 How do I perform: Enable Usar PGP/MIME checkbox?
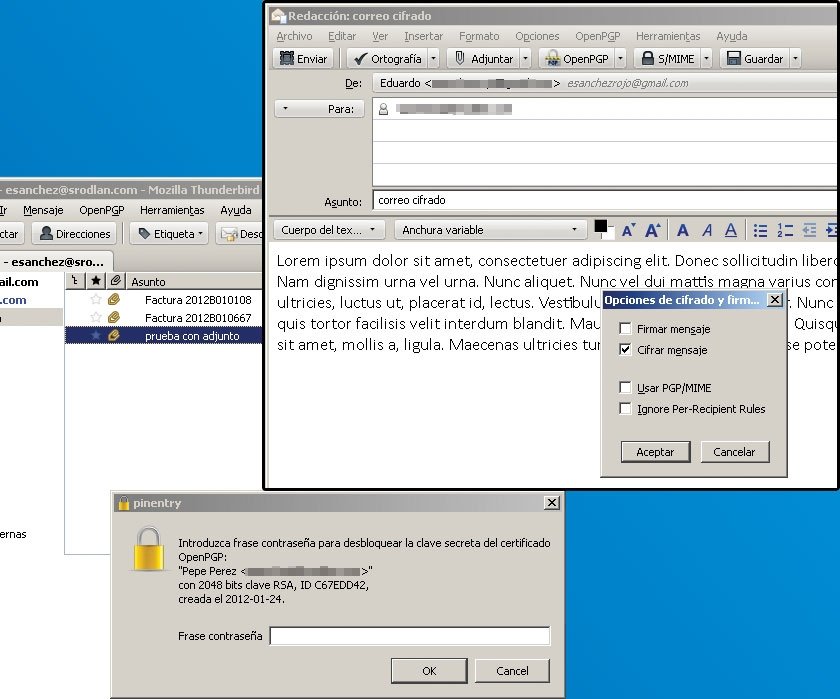click(x=625, y=387)
